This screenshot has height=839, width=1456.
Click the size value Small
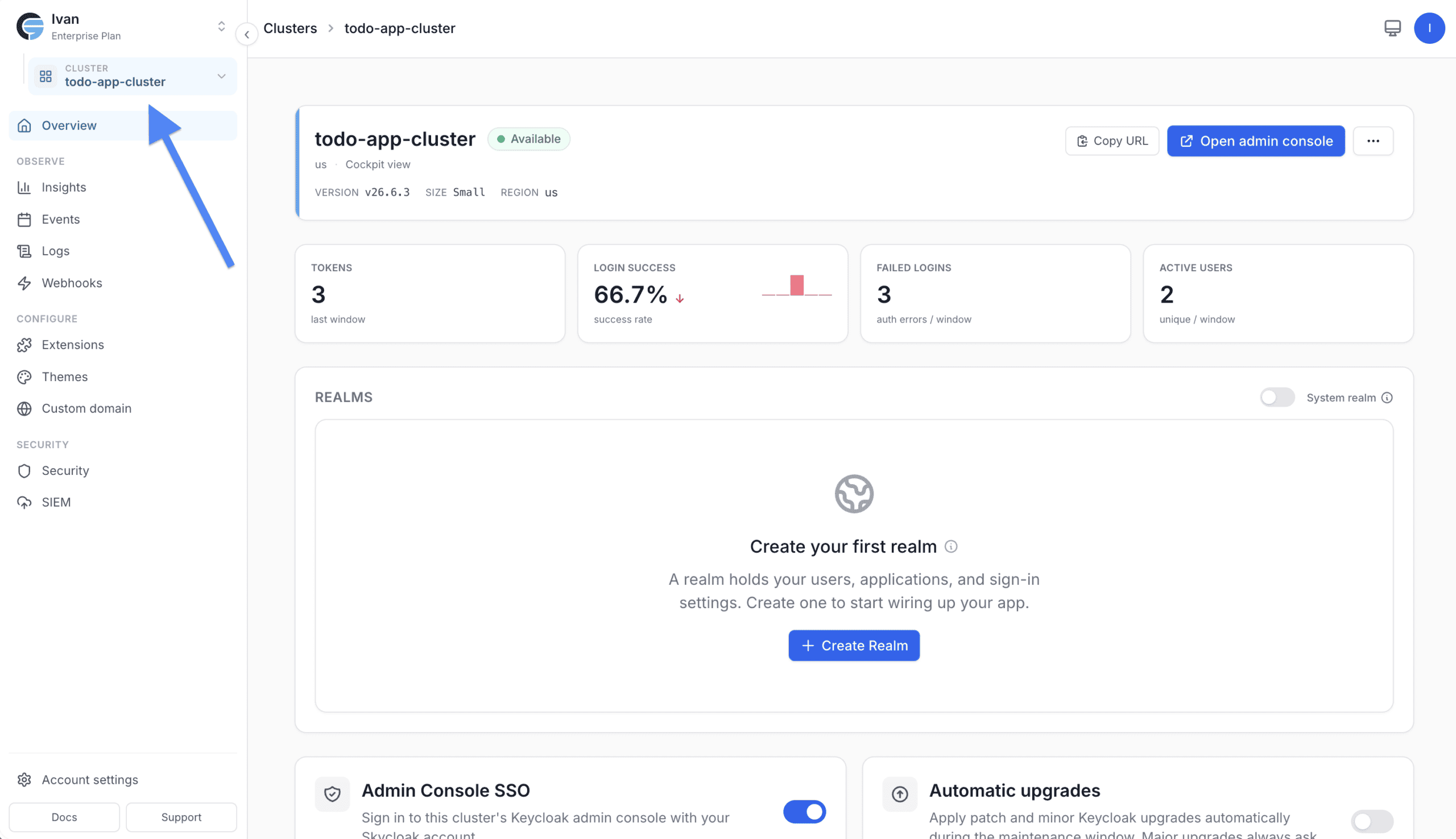[x=469, y=192]
